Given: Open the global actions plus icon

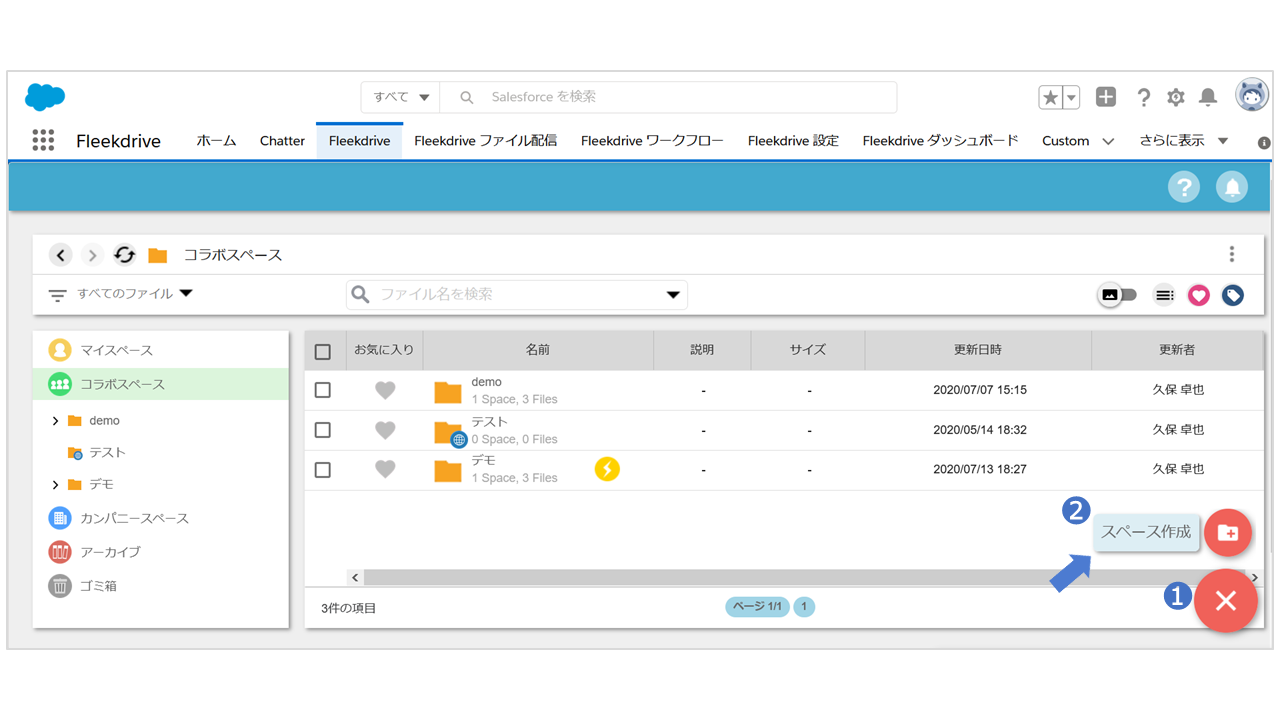Looking at the screenshot, I should [1106, 97].
